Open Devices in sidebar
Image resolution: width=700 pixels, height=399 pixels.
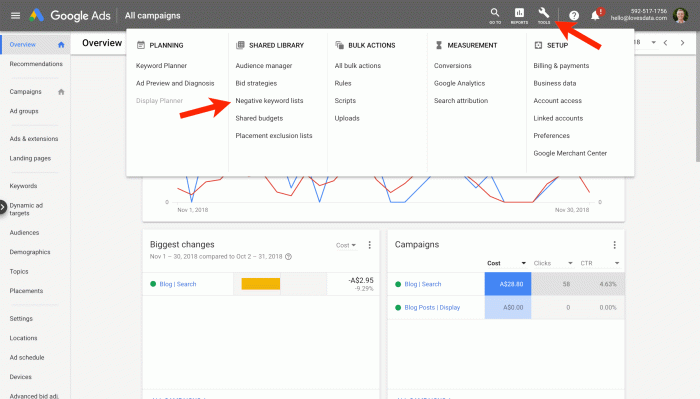[x=21, y=377]
